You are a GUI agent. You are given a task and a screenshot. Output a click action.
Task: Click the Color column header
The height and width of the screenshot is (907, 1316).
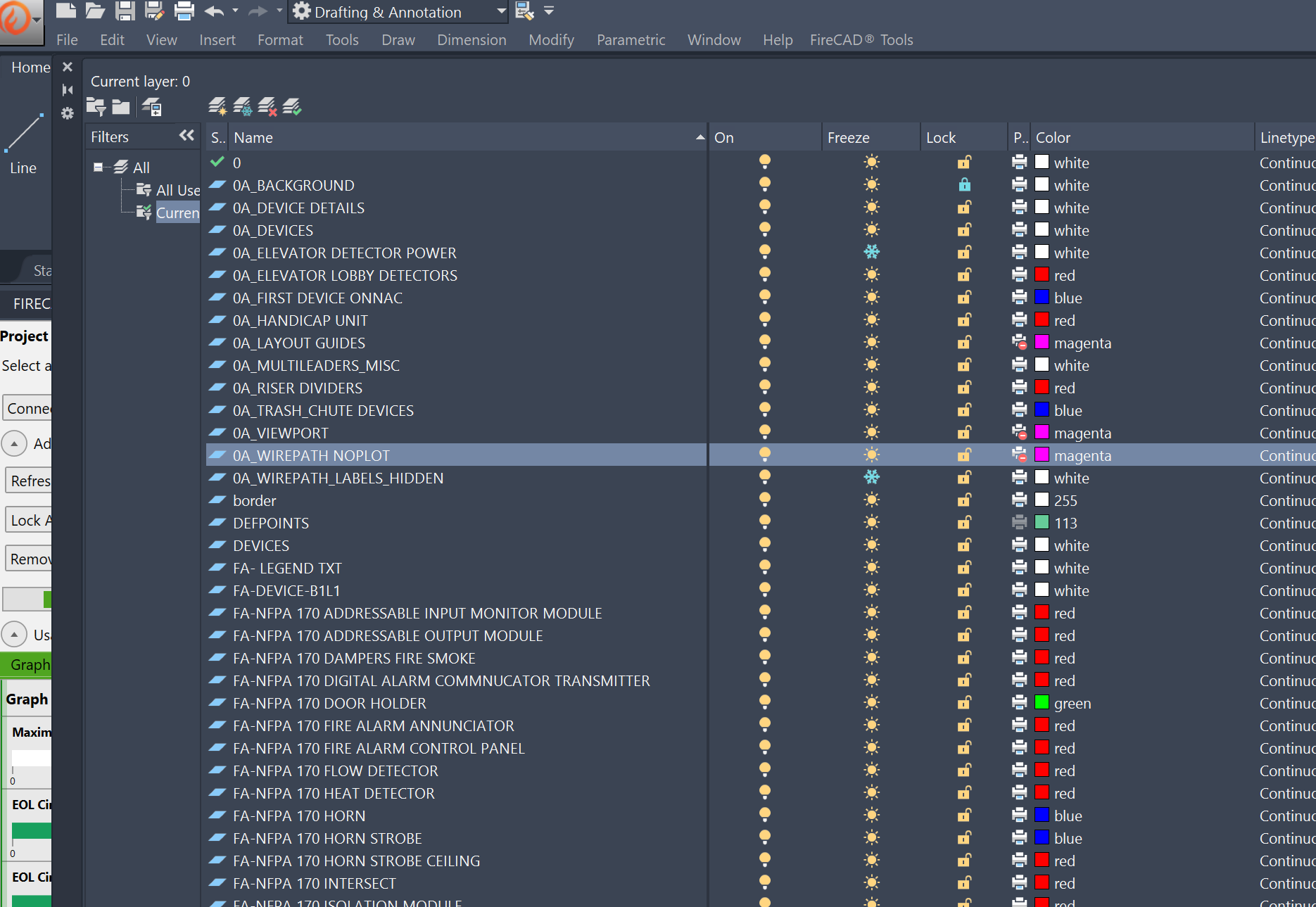click(1143, 137)
